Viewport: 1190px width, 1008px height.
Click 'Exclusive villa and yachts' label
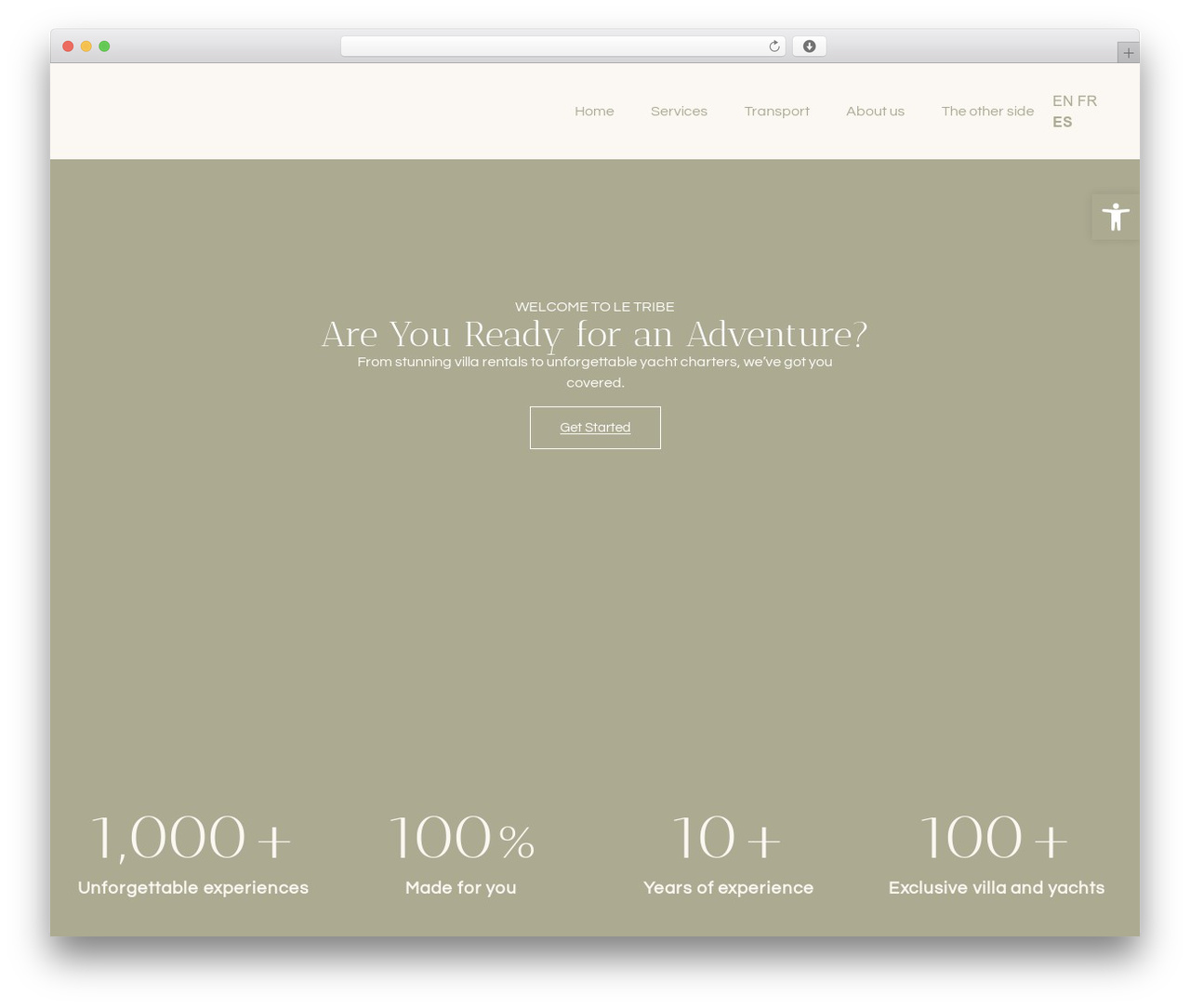tap(997, 888)
